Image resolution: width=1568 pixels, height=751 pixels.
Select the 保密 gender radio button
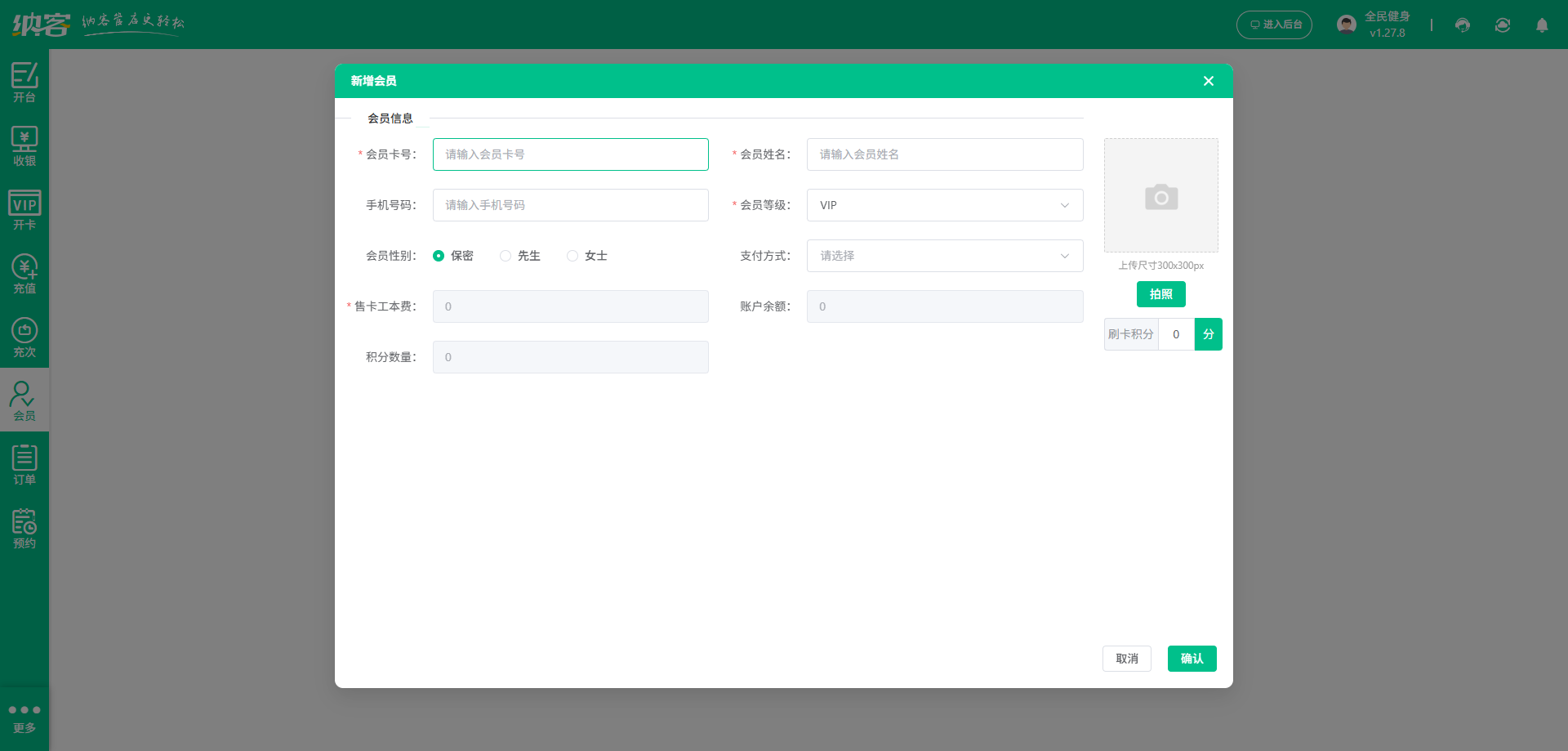[439, 255]
